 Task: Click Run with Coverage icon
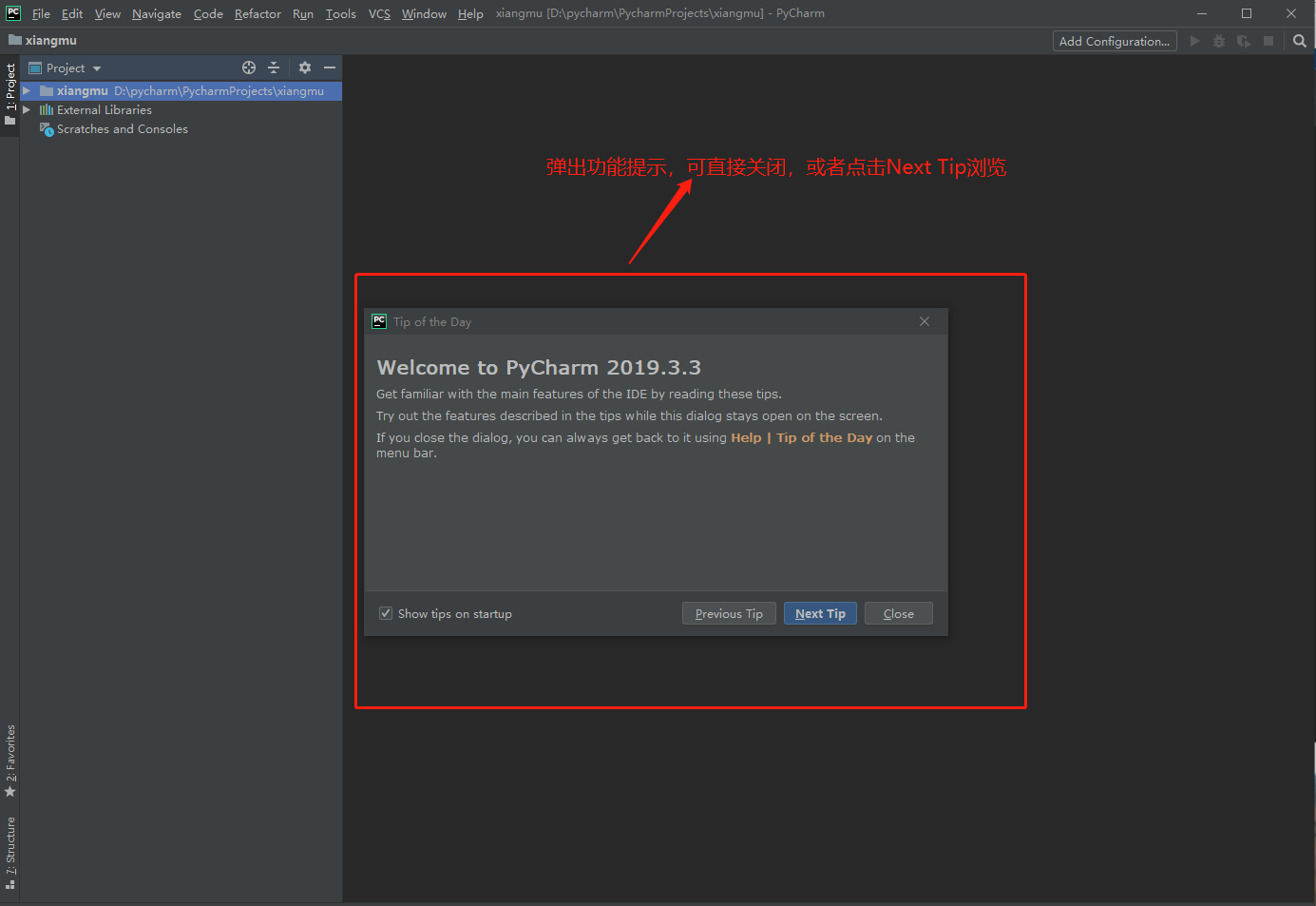(1244, 41)
